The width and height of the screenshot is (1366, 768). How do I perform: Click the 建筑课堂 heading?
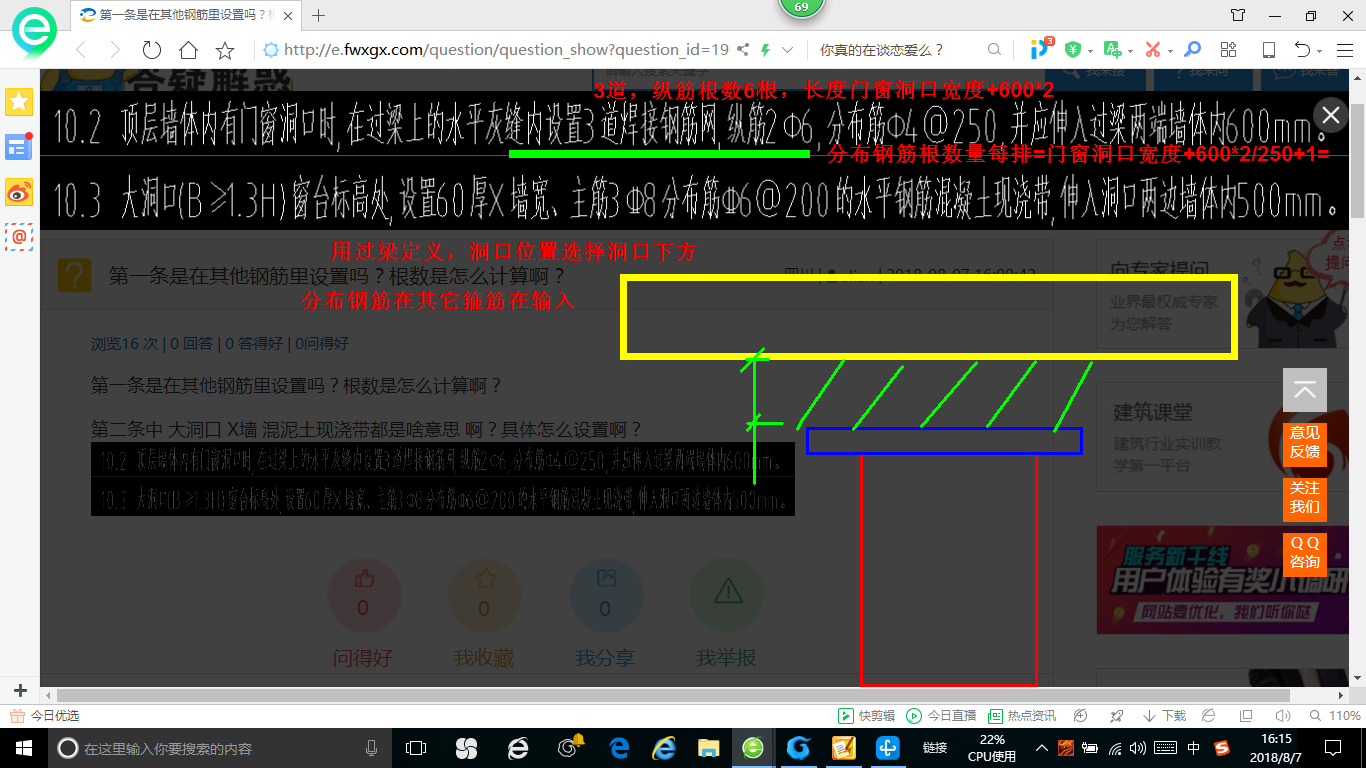click(1153, 412)
